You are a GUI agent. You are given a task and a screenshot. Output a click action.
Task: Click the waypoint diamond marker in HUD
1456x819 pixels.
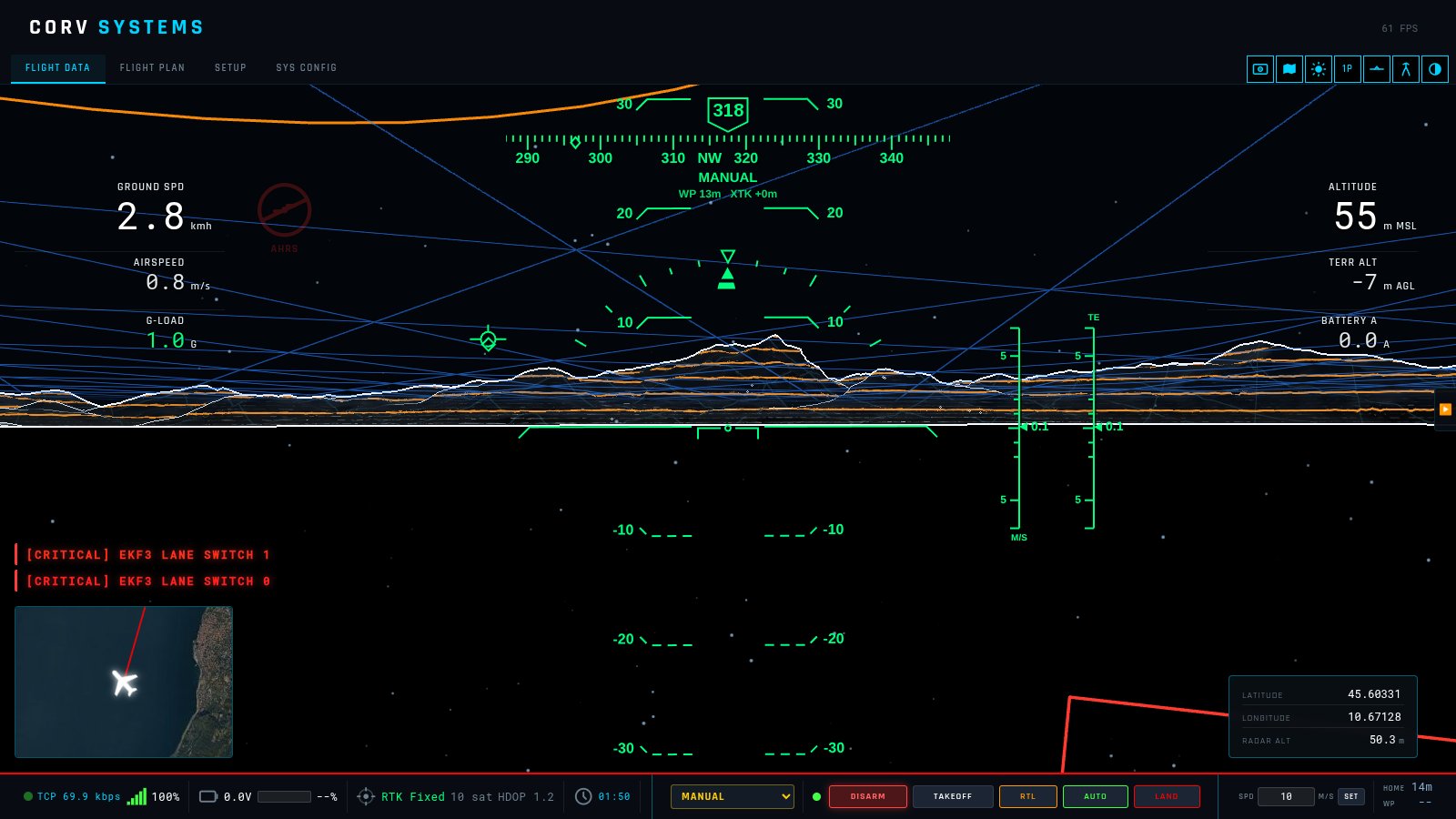coord(488,340)
